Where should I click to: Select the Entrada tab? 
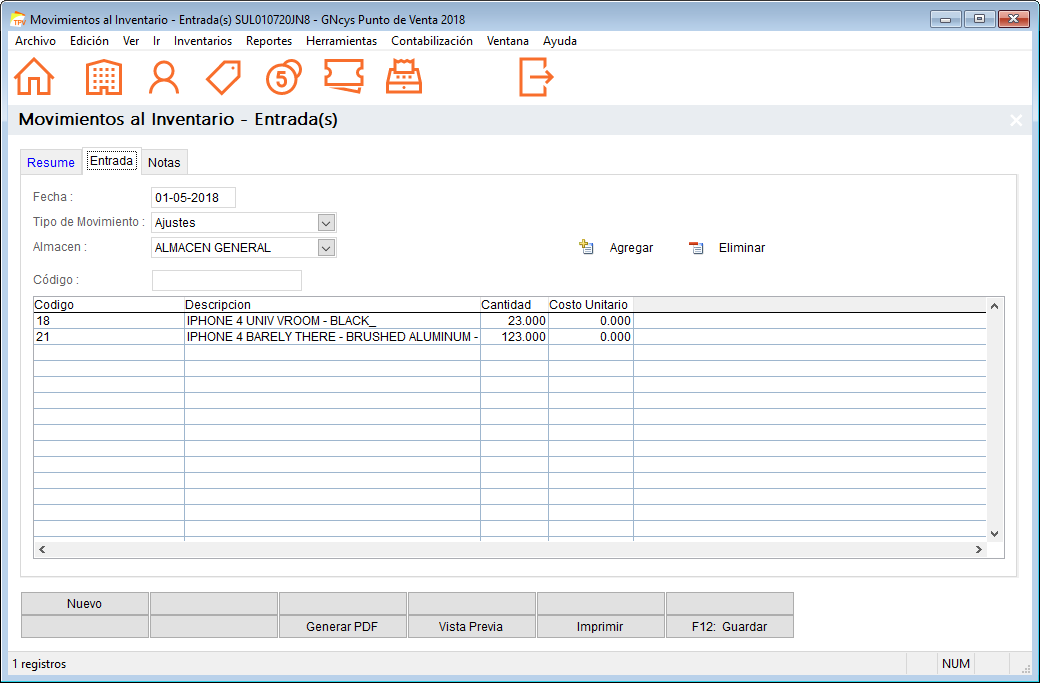coord(111,161)
